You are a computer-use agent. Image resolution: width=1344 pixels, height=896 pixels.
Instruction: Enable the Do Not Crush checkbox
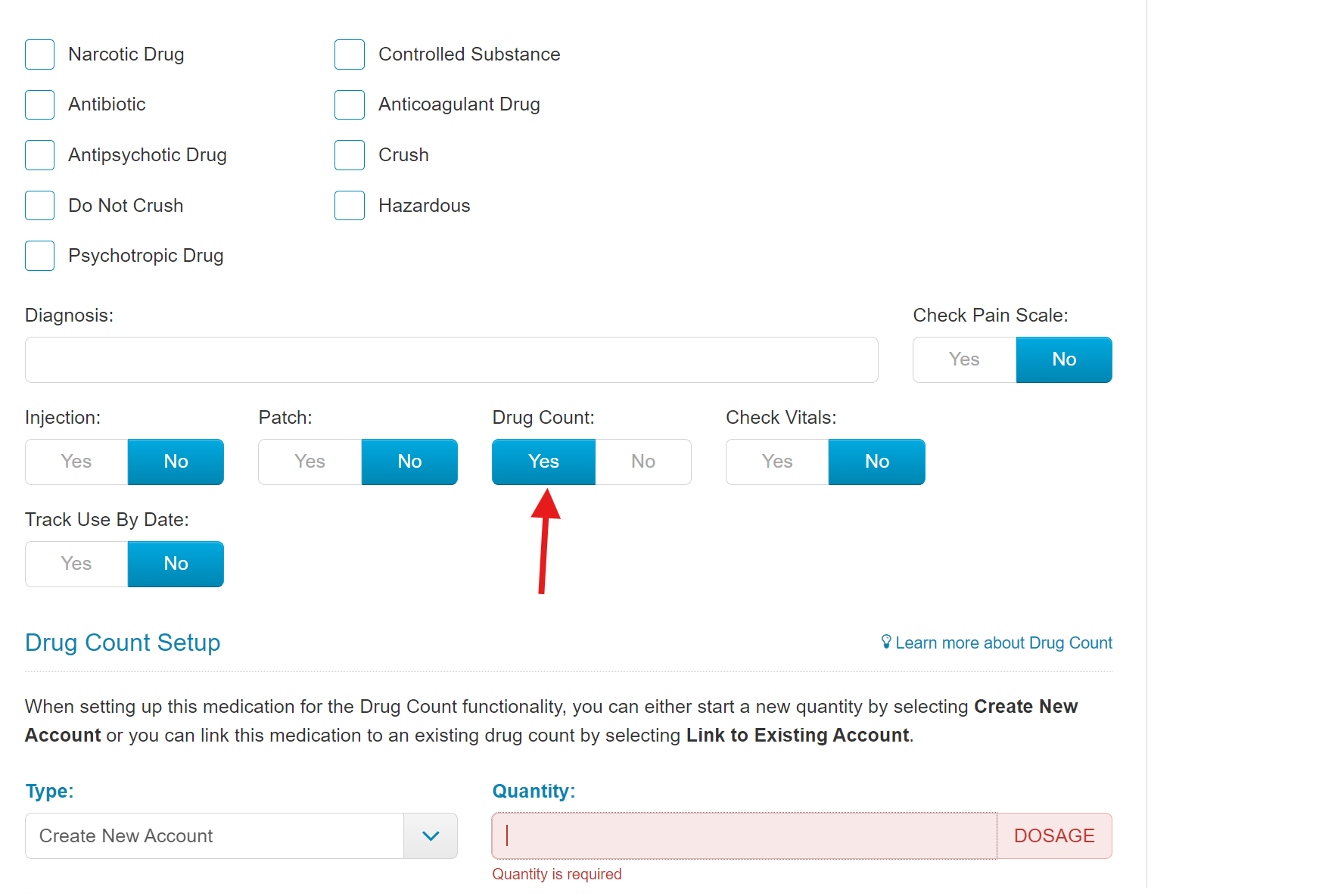tap(39, 205)
